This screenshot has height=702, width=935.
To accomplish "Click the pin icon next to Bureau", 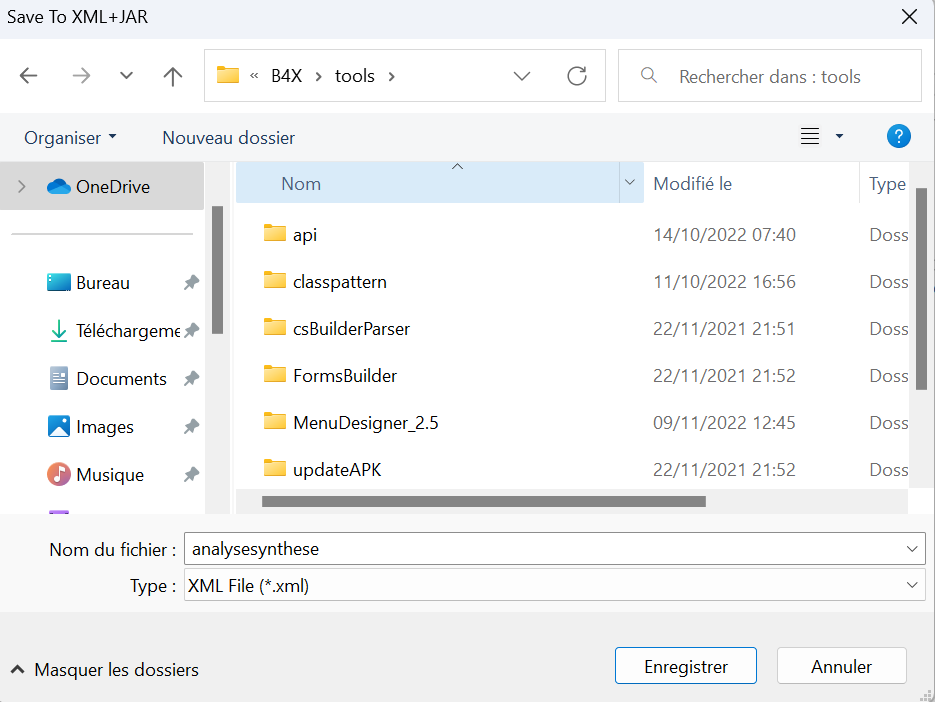I will click(191, 282).
